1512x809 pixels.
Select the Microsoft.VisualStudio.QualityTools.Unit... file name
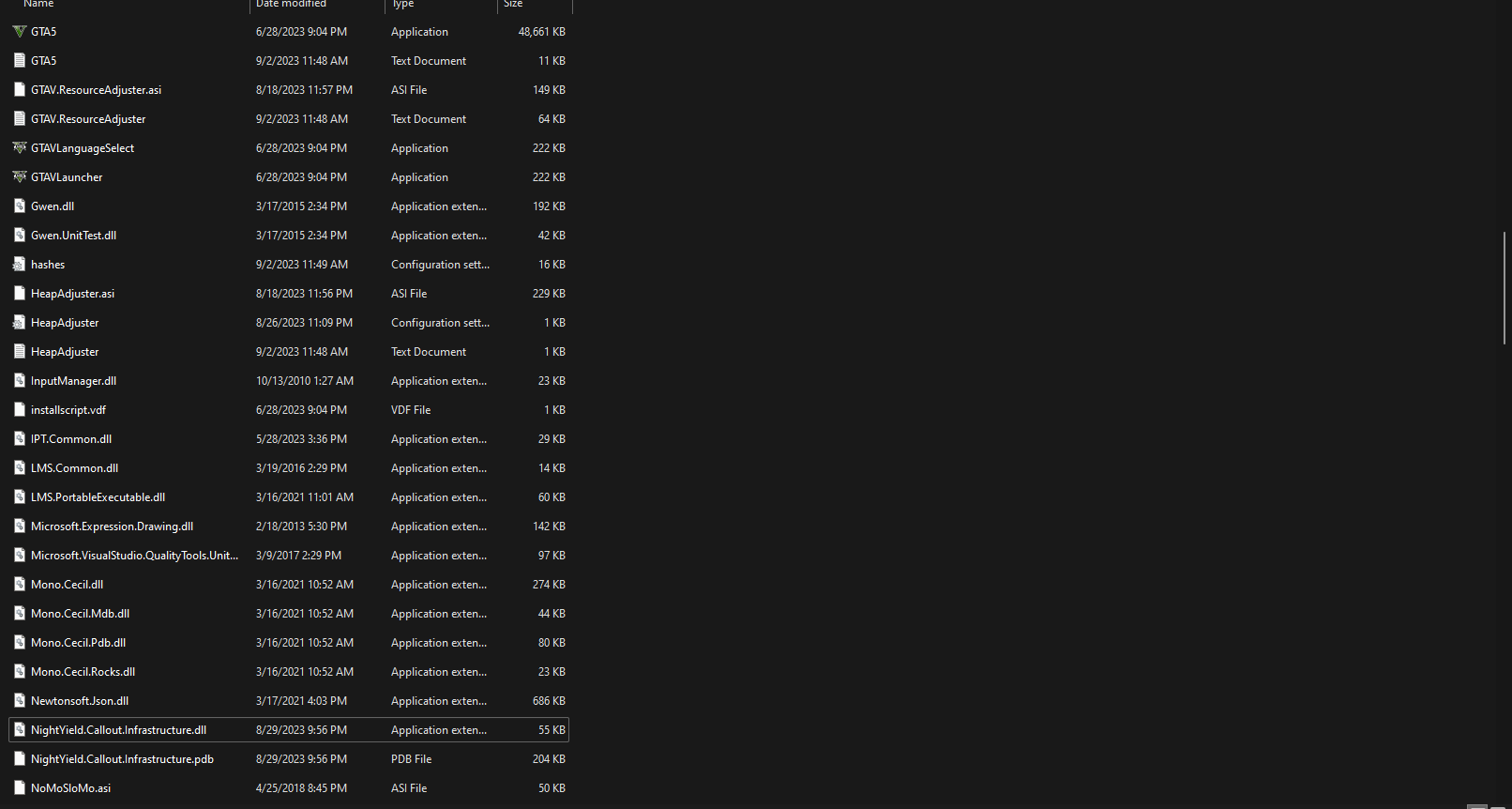[x=135, y=556]
